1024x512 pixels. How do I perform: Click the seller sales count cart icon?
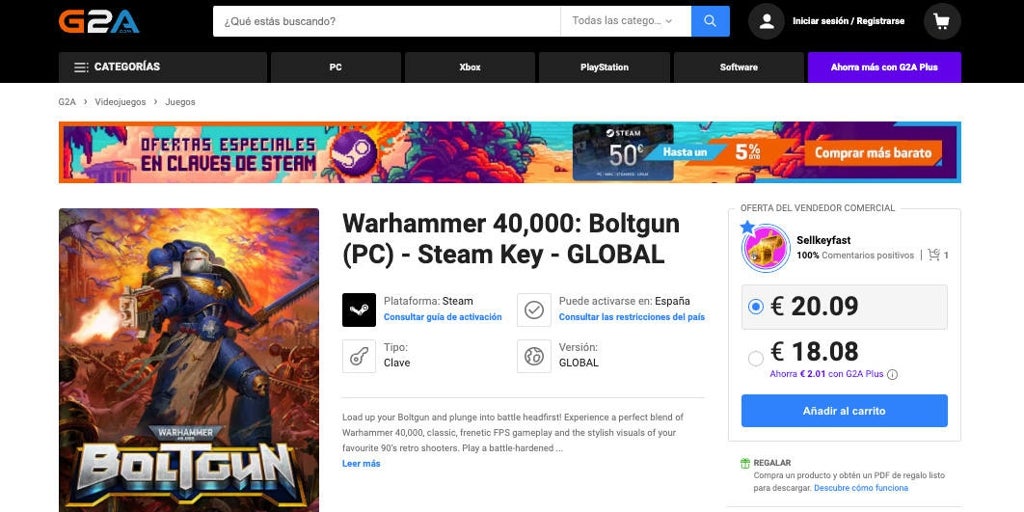(934, 255)
